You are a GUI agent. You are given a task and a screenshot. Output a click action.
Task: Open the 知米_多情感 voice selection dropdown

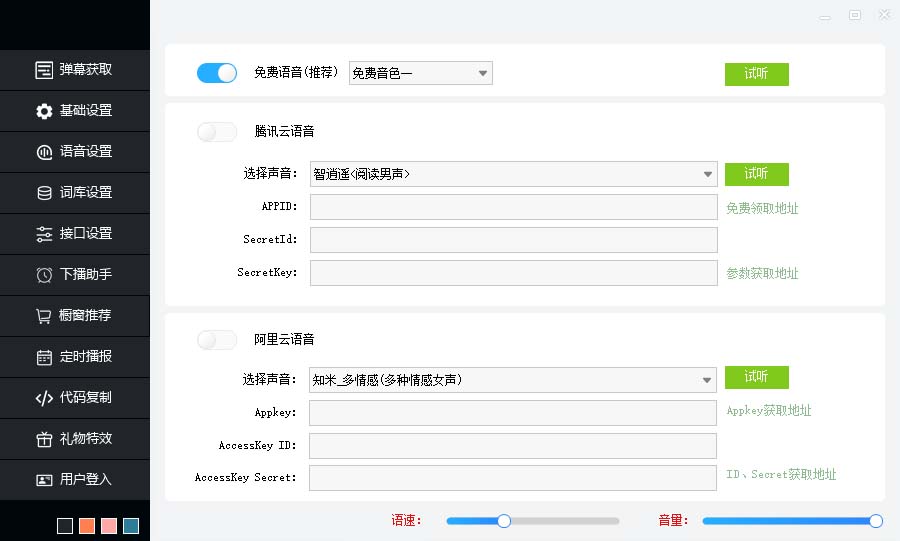point(512,380)
